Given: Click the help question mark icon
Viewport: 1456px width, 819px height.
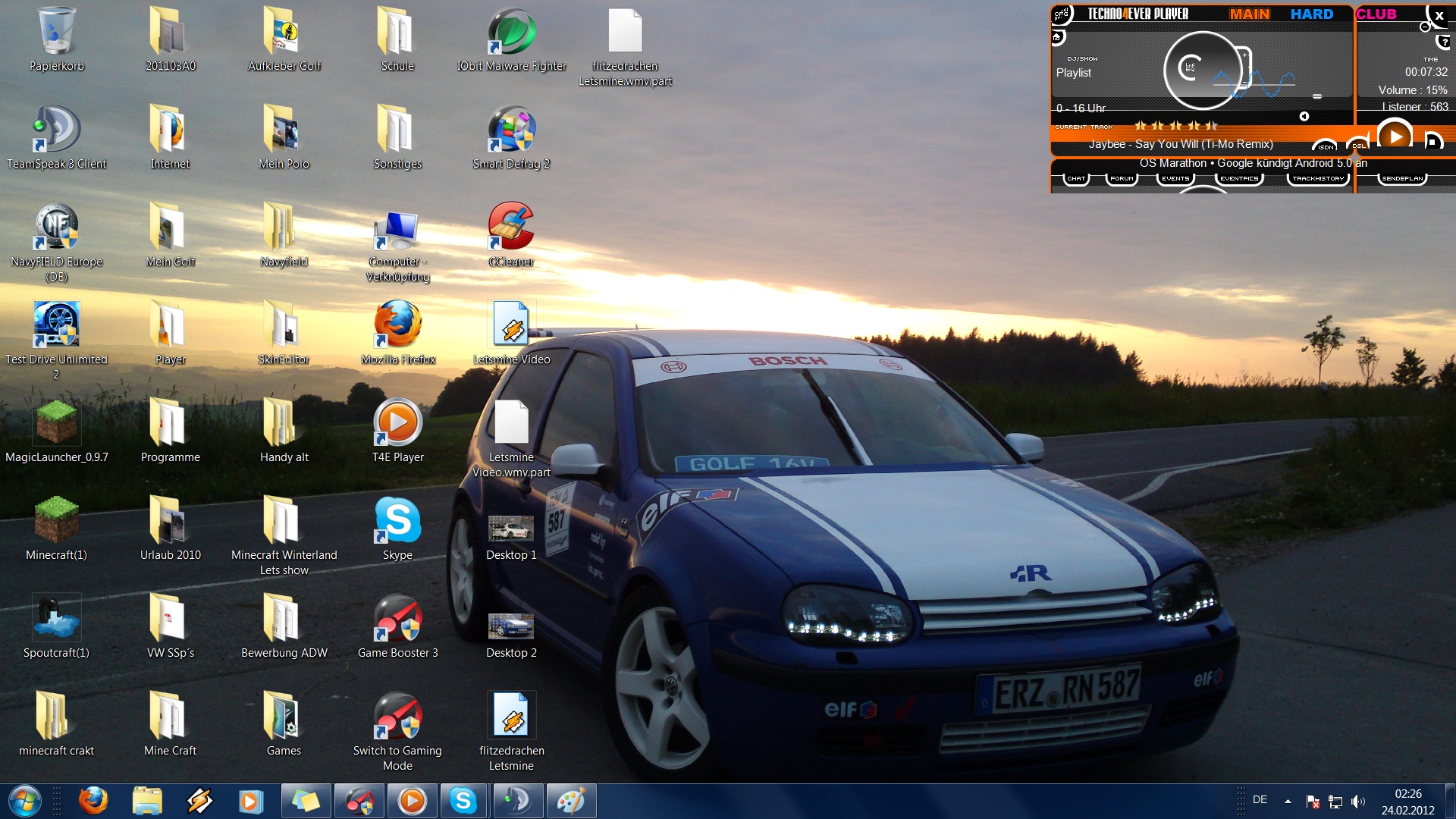Looking at the screenshot, I should (x=1444, y=42).
